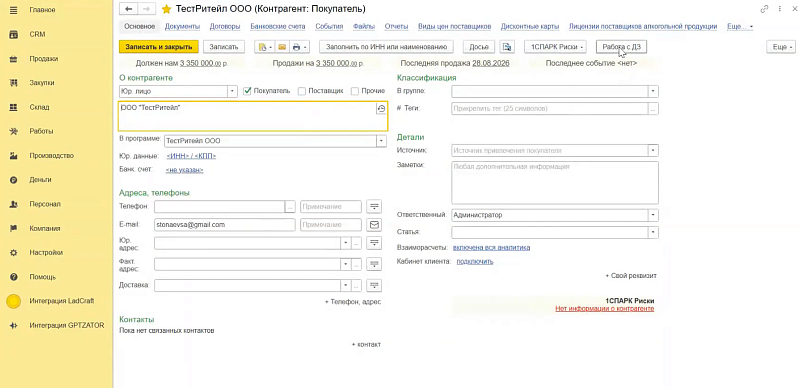Go back with the left arrow button

[x=128, y=9]
